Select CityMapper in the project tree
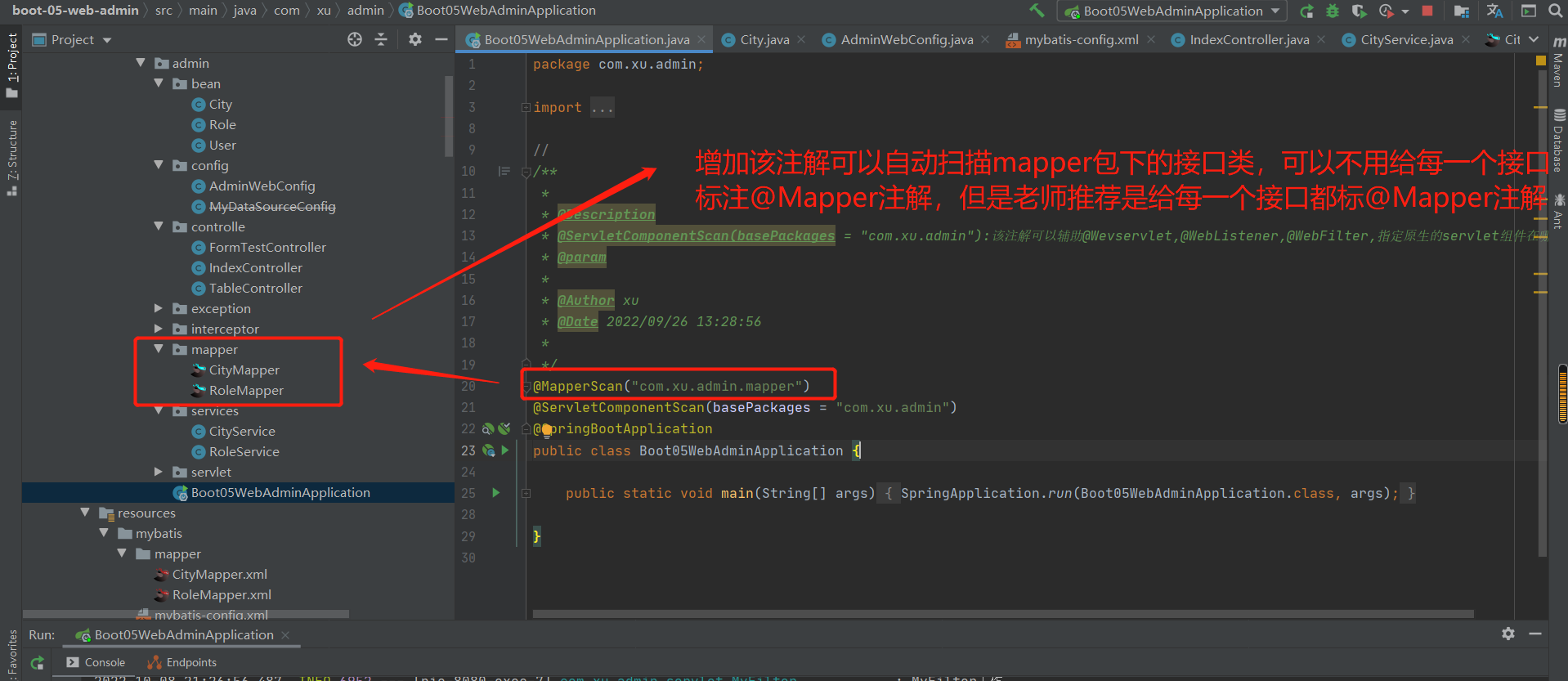The height and width of the screenshot is (681, 1568). (244, 370)
